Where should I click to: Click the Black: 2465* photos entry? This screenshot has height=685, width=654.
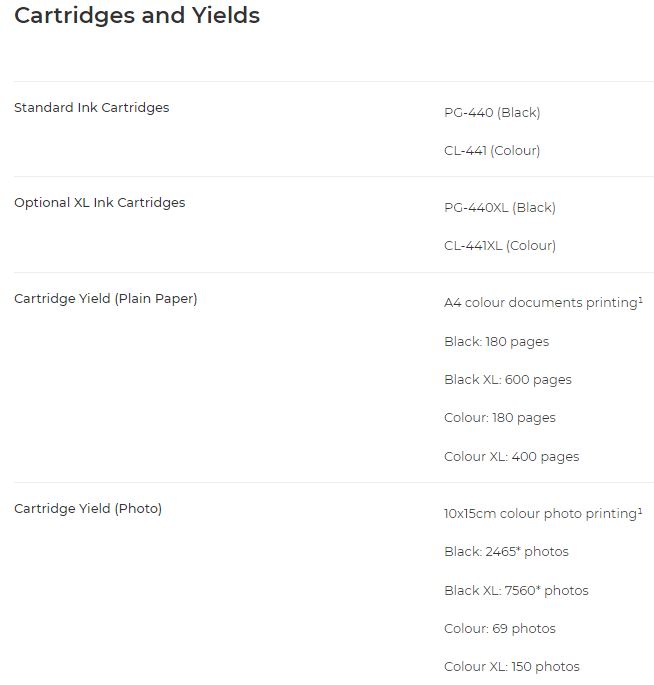(x=506, y=551)
